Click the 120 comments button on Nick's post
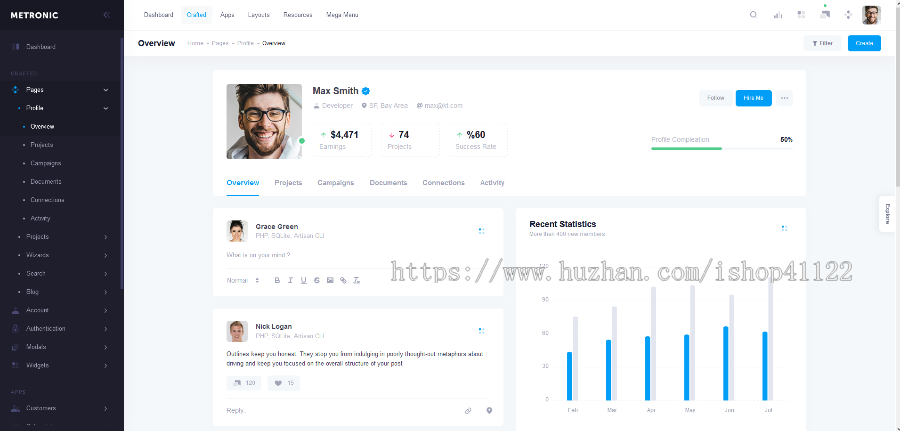The image size is (900, 431). pos(244,383)
